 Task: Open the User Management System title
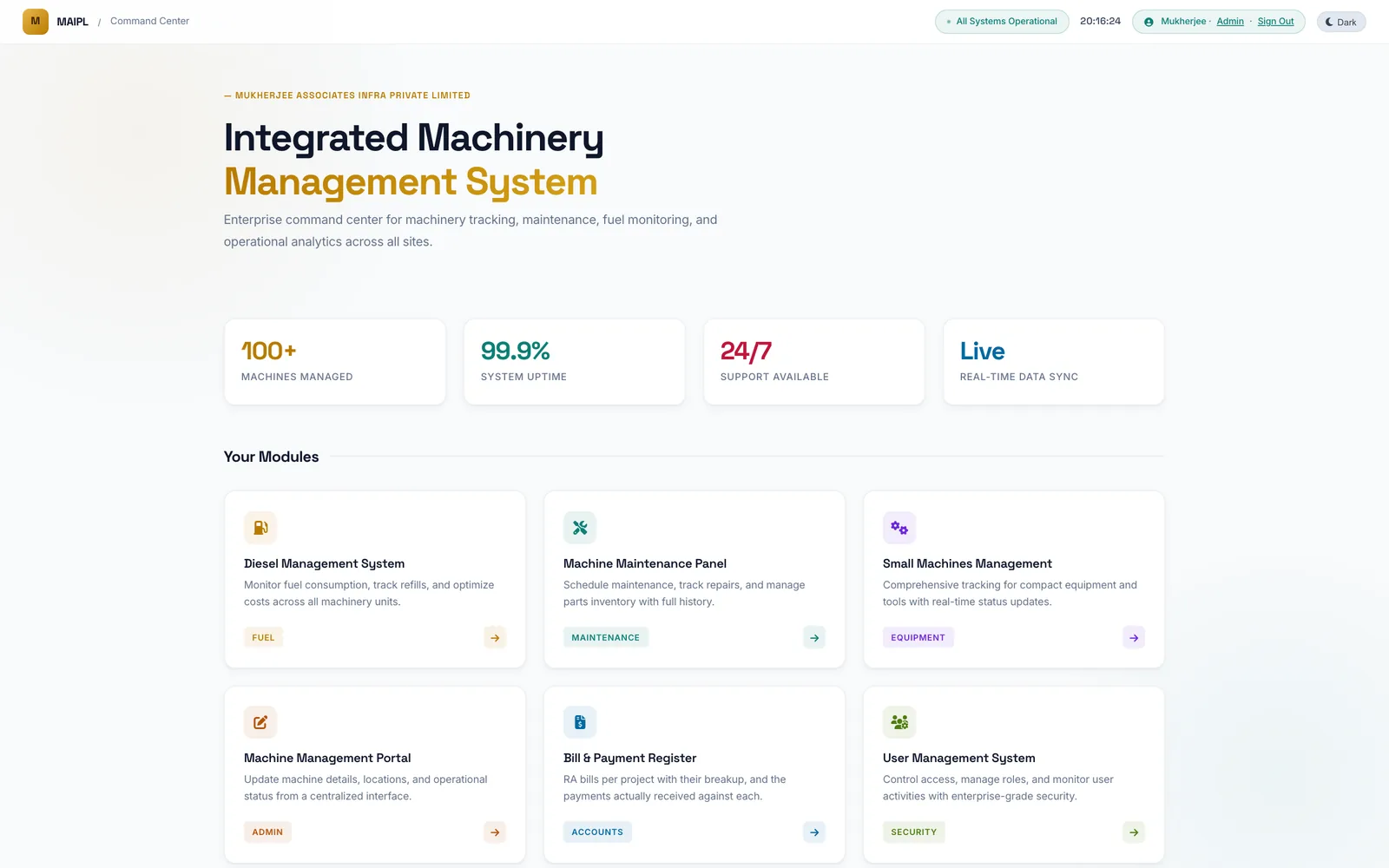(958, 758)
